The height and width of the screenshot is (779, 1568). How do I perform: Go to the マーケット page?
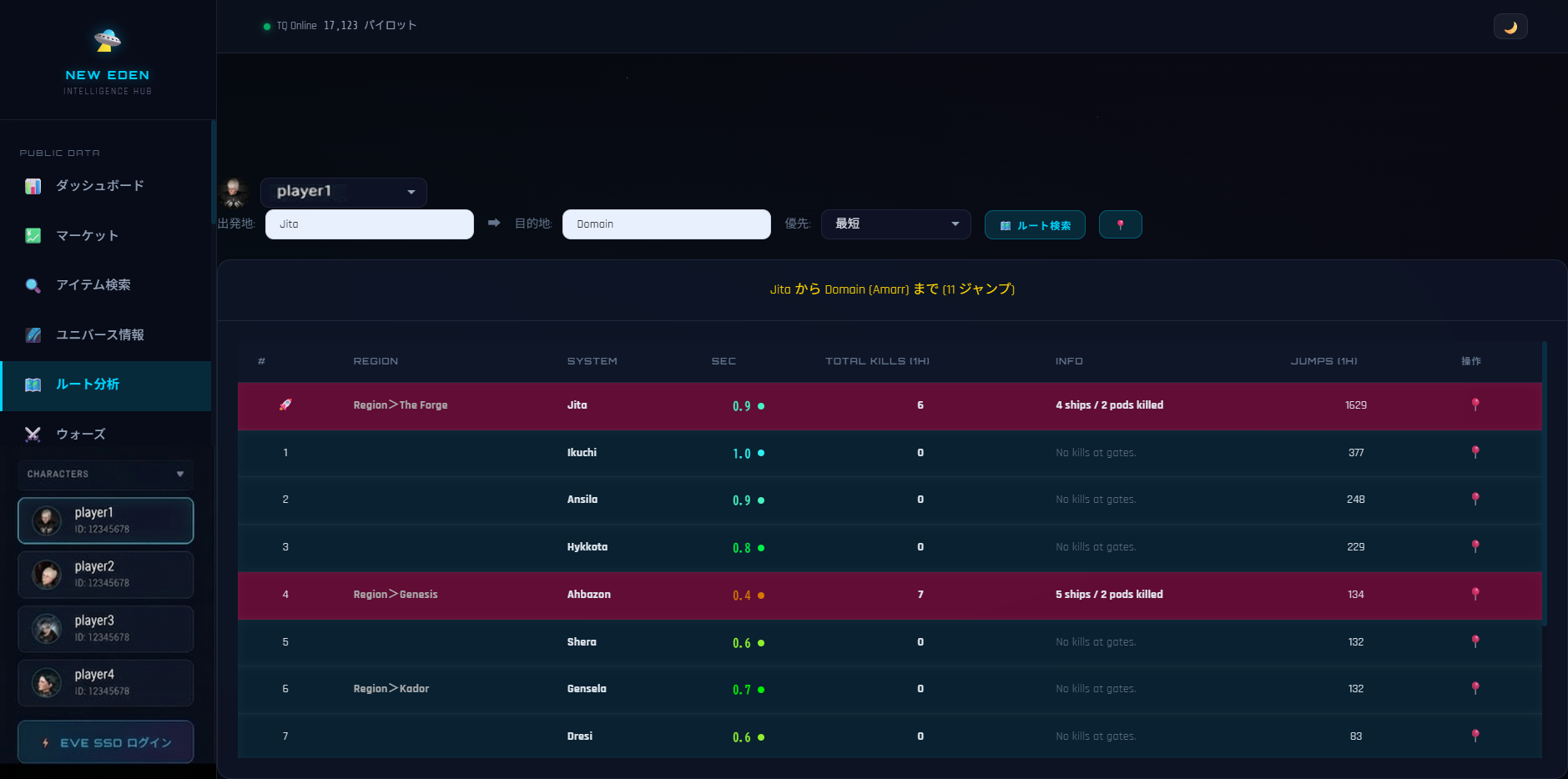(x=87, y=236)
